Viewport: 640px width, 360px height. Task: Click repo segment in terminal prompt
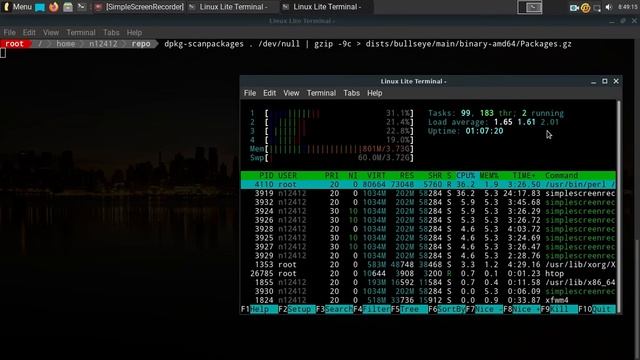click(141, 44)
